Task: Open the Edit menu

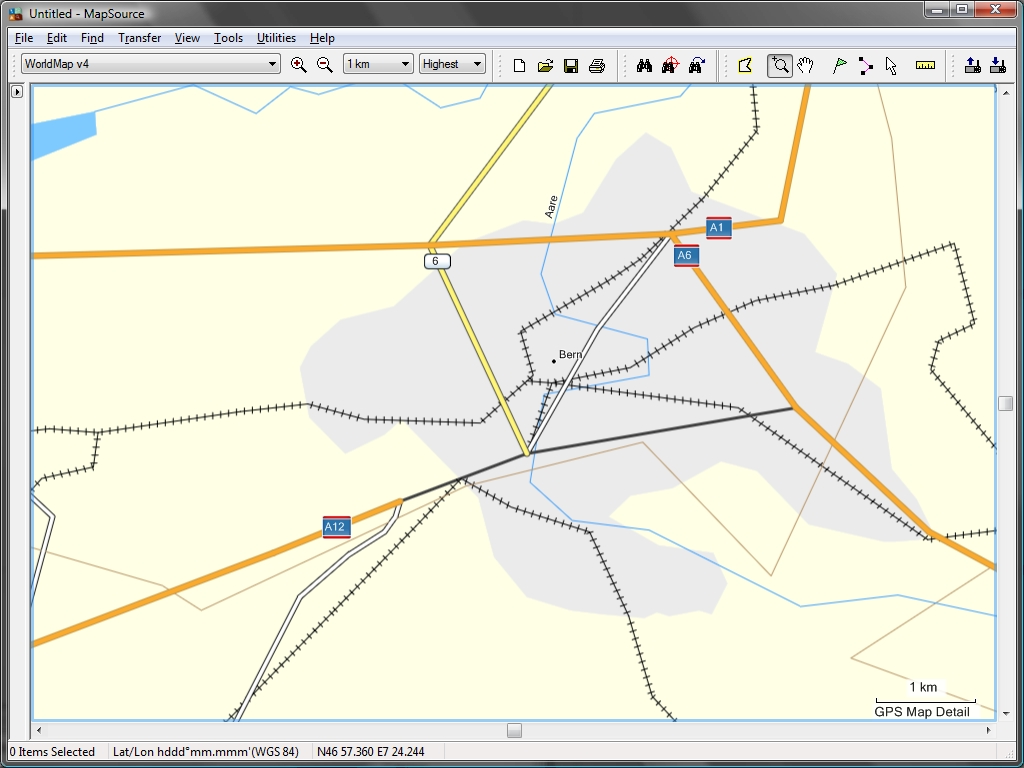Action: point(57,38)
